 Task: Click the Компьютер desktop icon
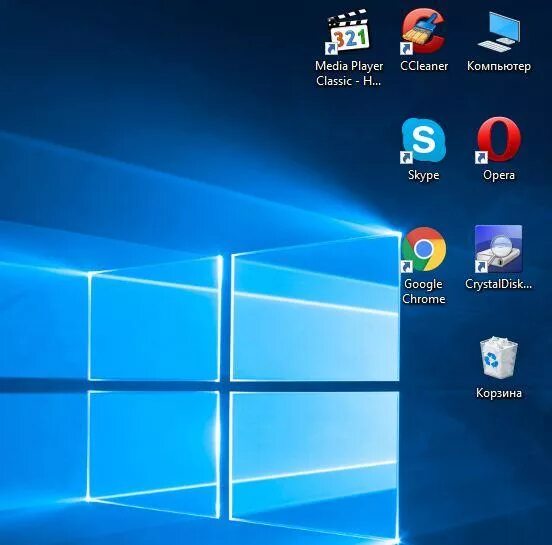(498, 32)
